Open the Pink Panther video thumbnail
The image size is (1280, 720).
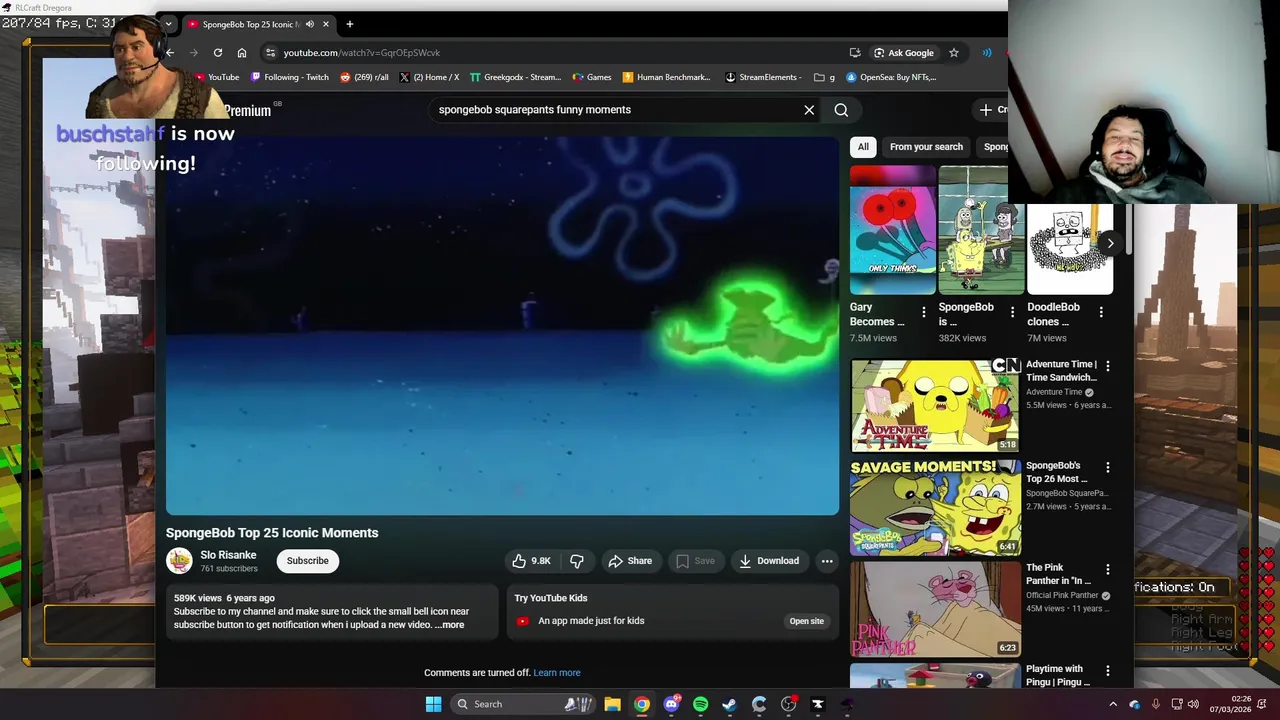point(935,608)
